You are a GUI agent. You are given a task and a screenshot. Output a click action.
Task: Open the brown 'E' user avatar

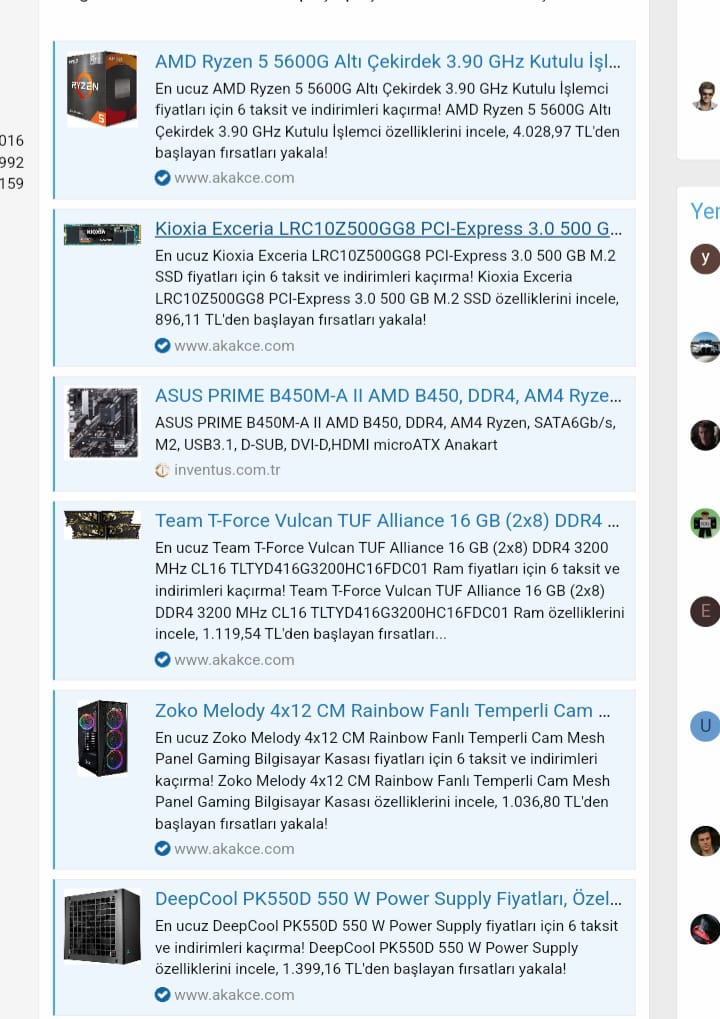click(x=705, y=611)
